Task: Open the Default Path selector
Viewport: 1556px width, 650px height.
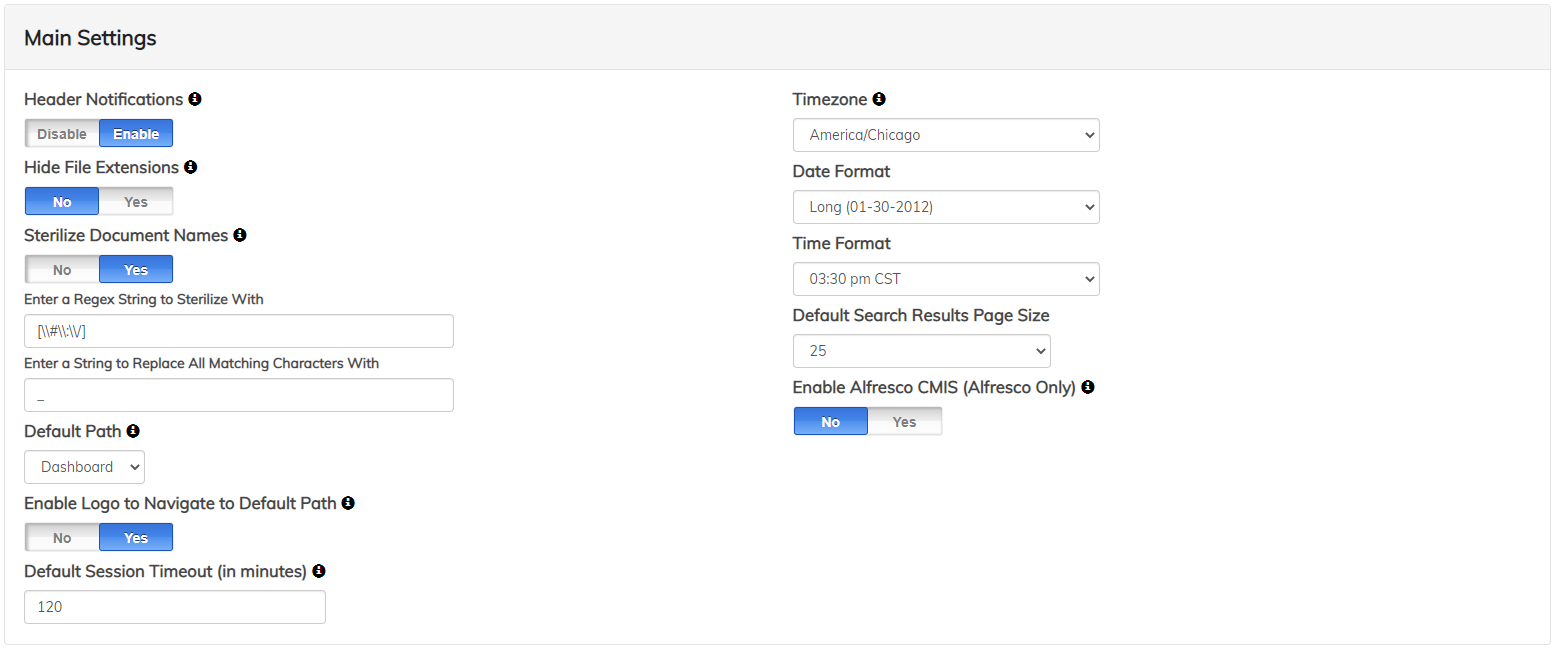Action: [84, 467]
